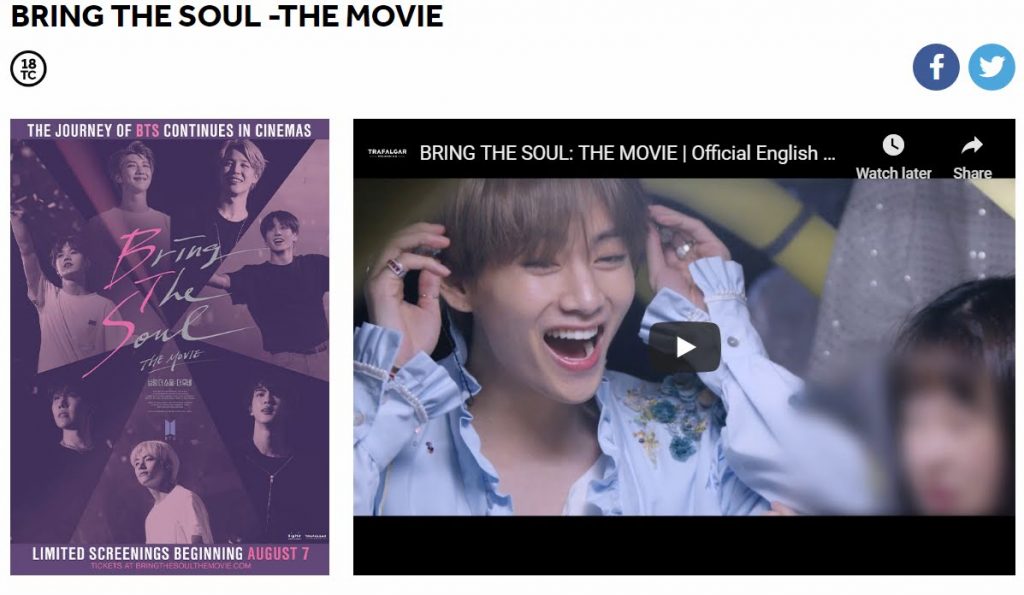Viewport: 1024px width, 595px height.
Task: Click the Watch later label
Action: tap(893, 173)
